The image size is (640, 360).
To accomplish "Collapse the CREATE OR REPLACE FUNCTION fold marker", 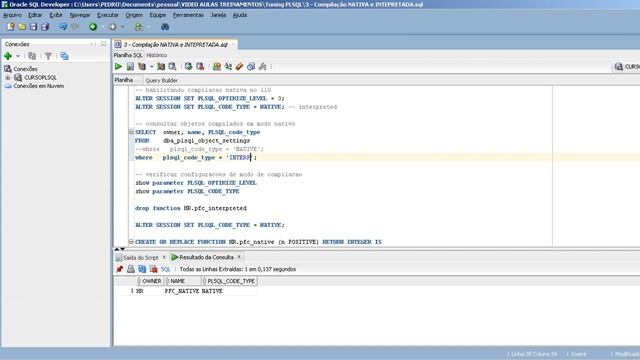I will (131, 242).
